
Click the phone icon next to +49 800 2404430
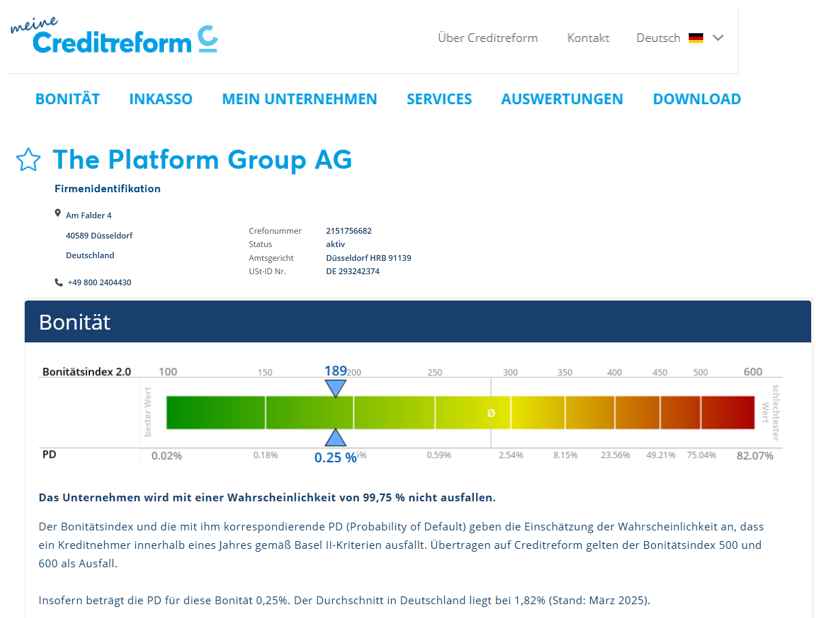59,282
